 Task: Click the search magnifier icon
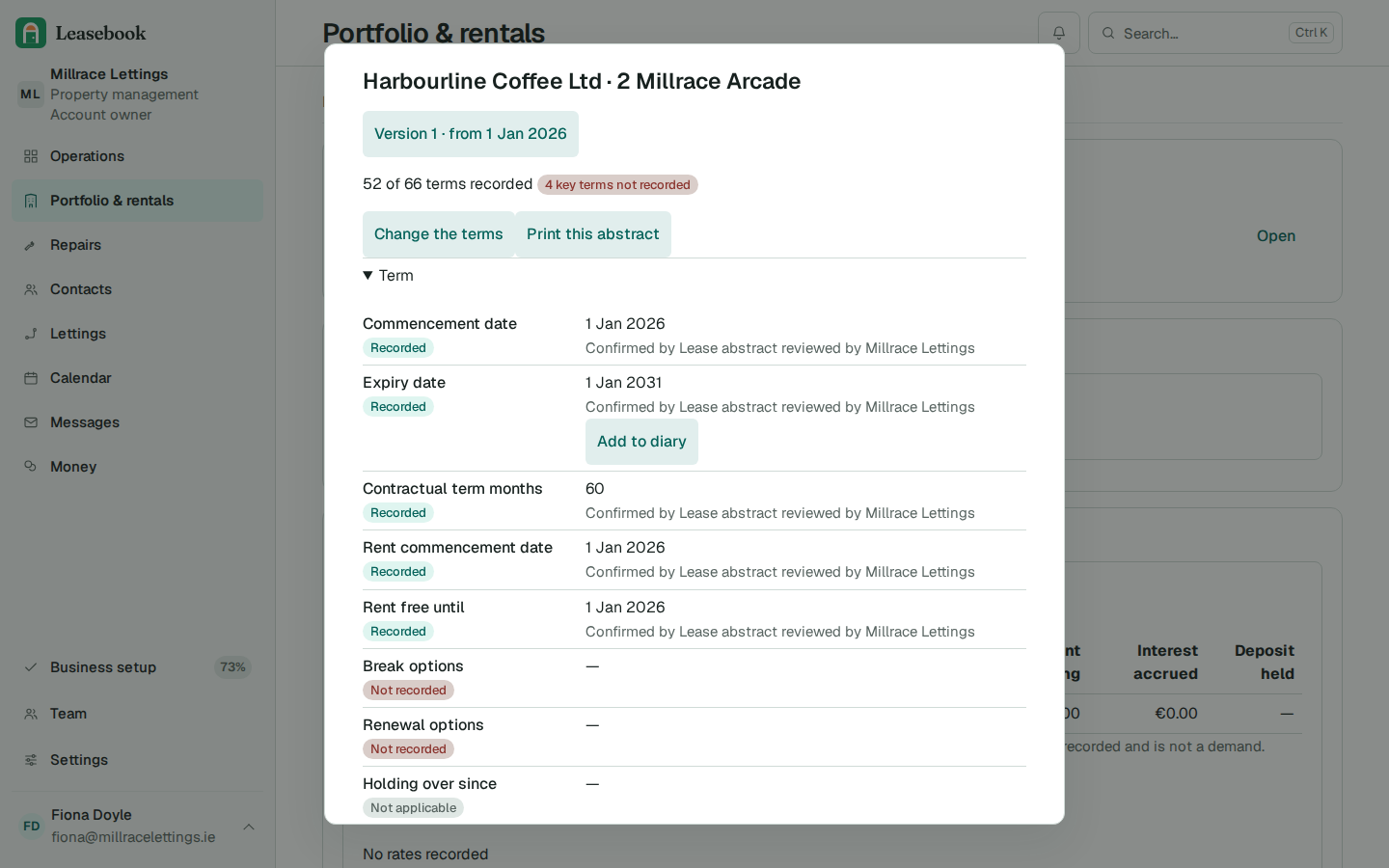click(x=1108, y=33)
